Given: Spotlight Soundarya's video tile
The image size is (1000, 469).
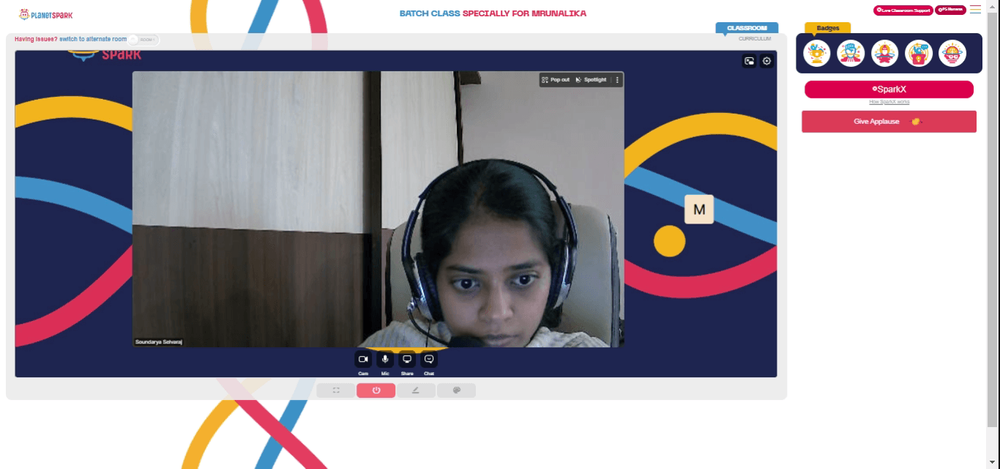Looking at the screenshot, I should click(x=591, y=80).
